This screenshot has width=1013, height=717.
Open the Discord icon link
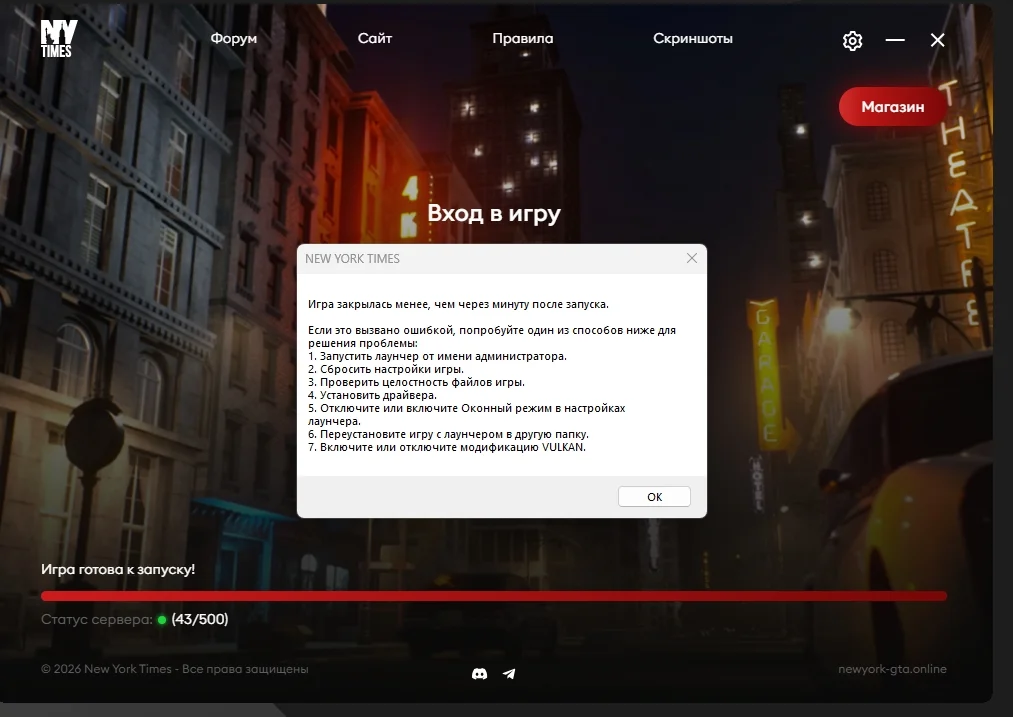pos(479,674)
